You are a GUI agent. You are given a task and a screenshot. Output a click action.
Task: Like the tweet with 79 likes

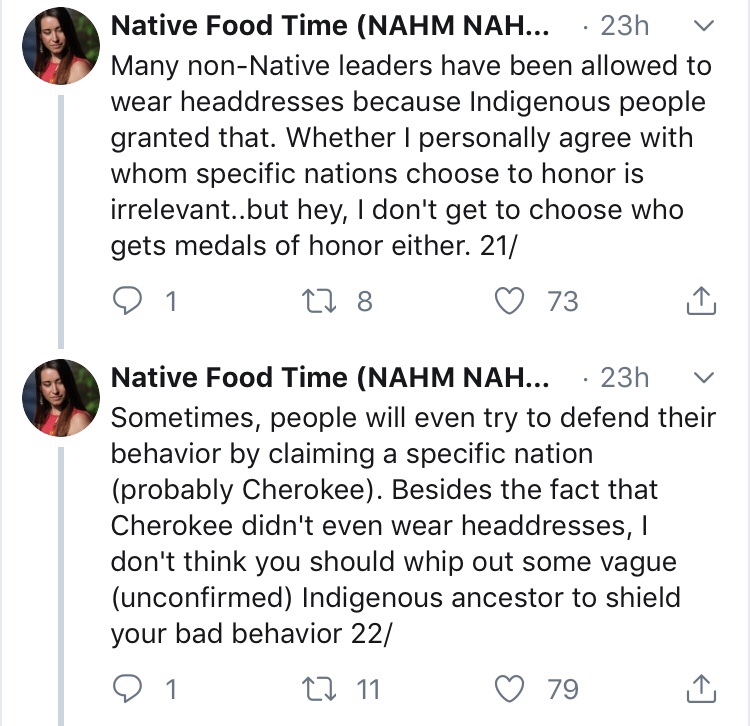pos(512,689)
